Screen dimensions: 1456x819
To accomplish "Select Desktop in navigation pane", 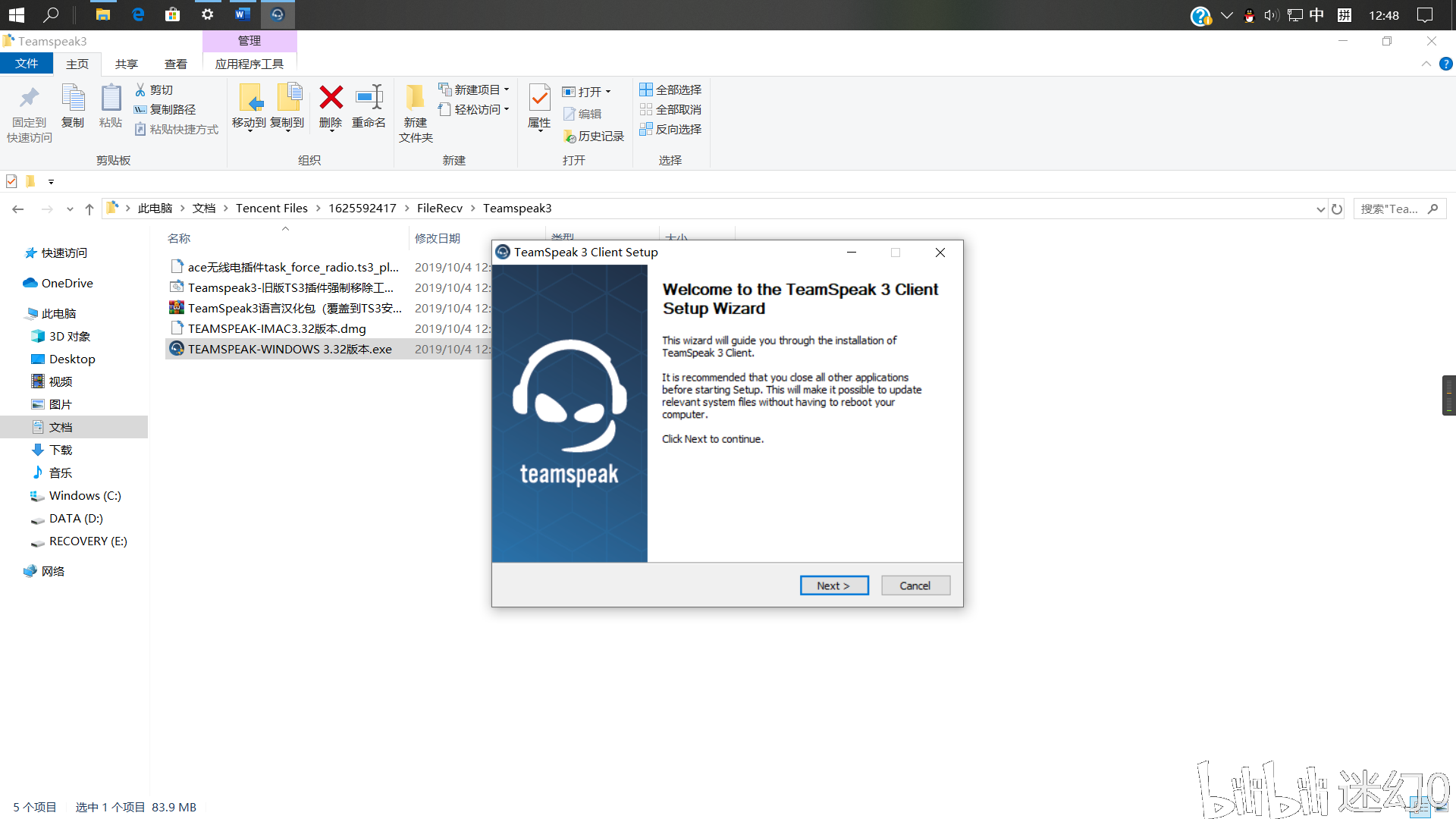I will (x=72, y=359).
